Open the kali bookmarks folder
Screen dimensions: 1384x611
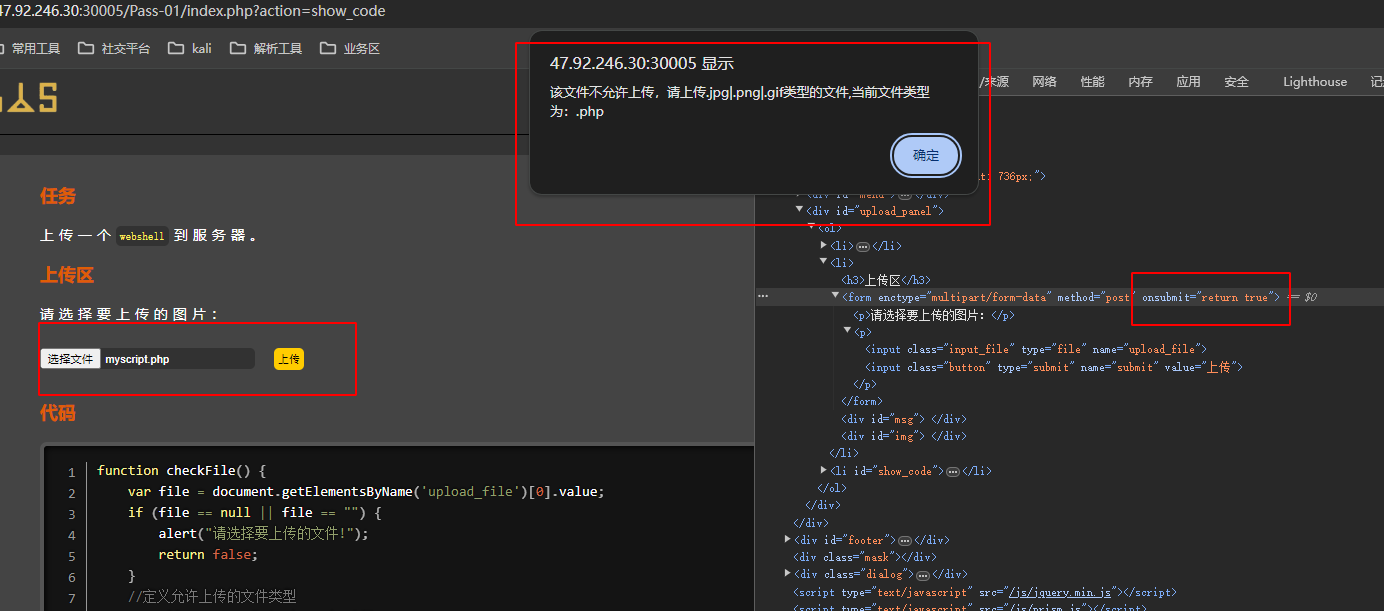coord(191,48)
